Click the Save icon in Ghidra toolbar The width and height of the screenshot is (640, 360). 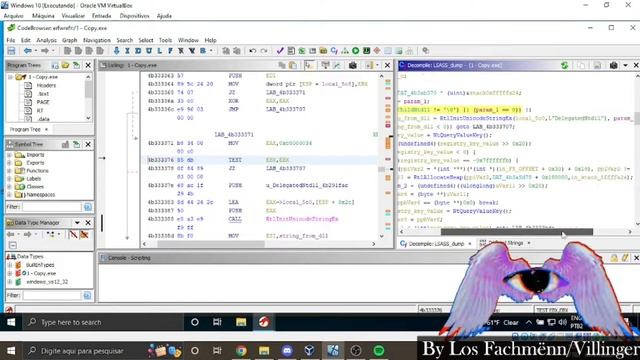coord(11,51)
